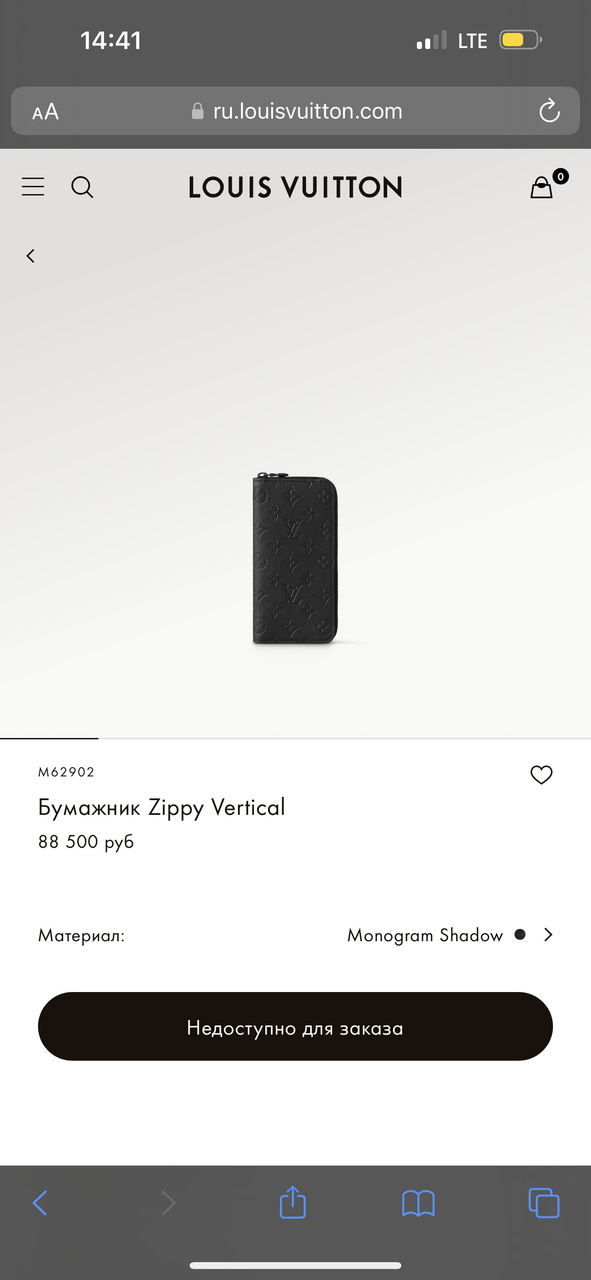Tap the Бумажник Zippy Vertical product title
This screenshot has height=1280, width=591.
[x=162, y=807]
